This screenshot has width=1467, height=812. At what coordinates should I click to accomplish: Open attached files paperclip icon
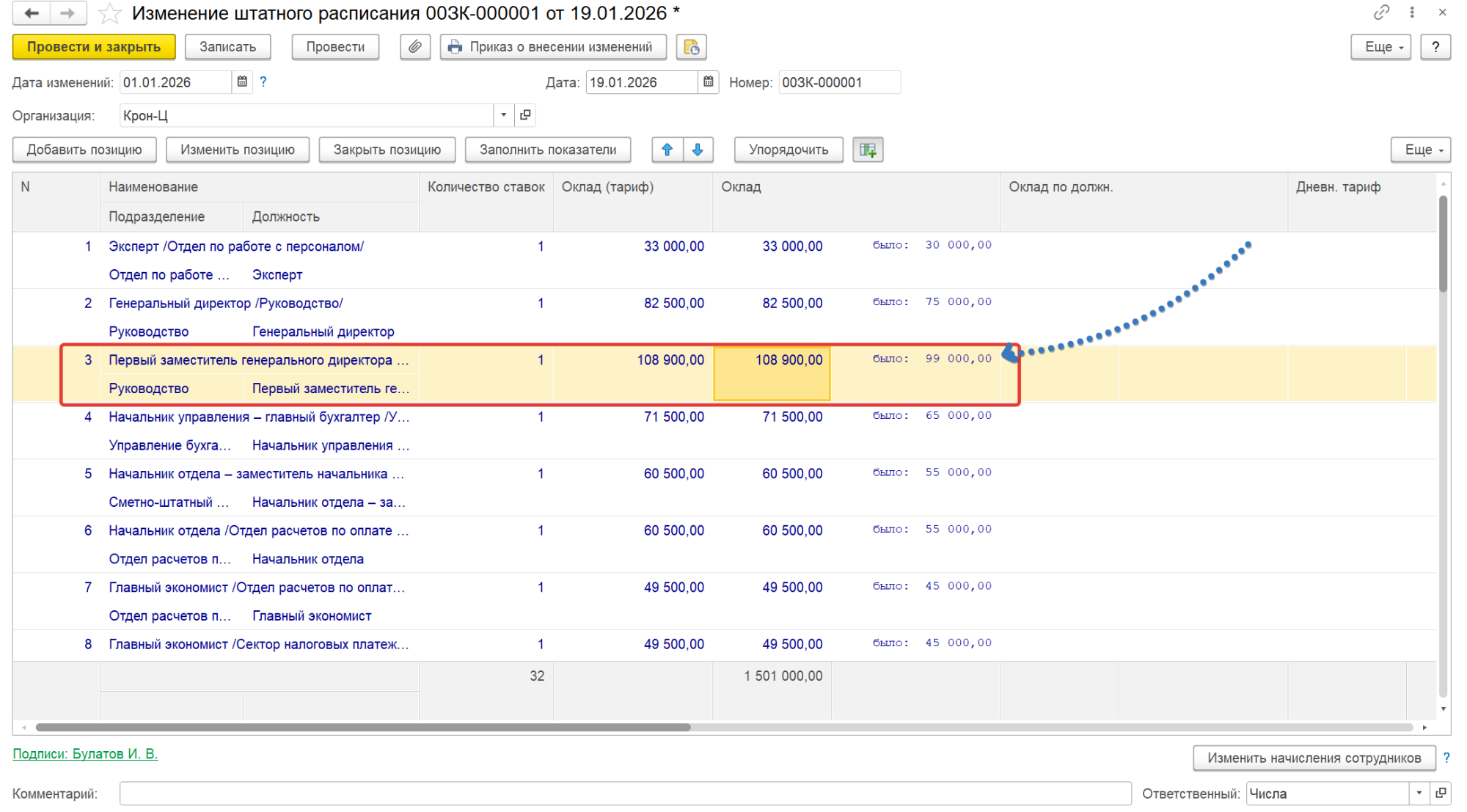tap(415, 47)
